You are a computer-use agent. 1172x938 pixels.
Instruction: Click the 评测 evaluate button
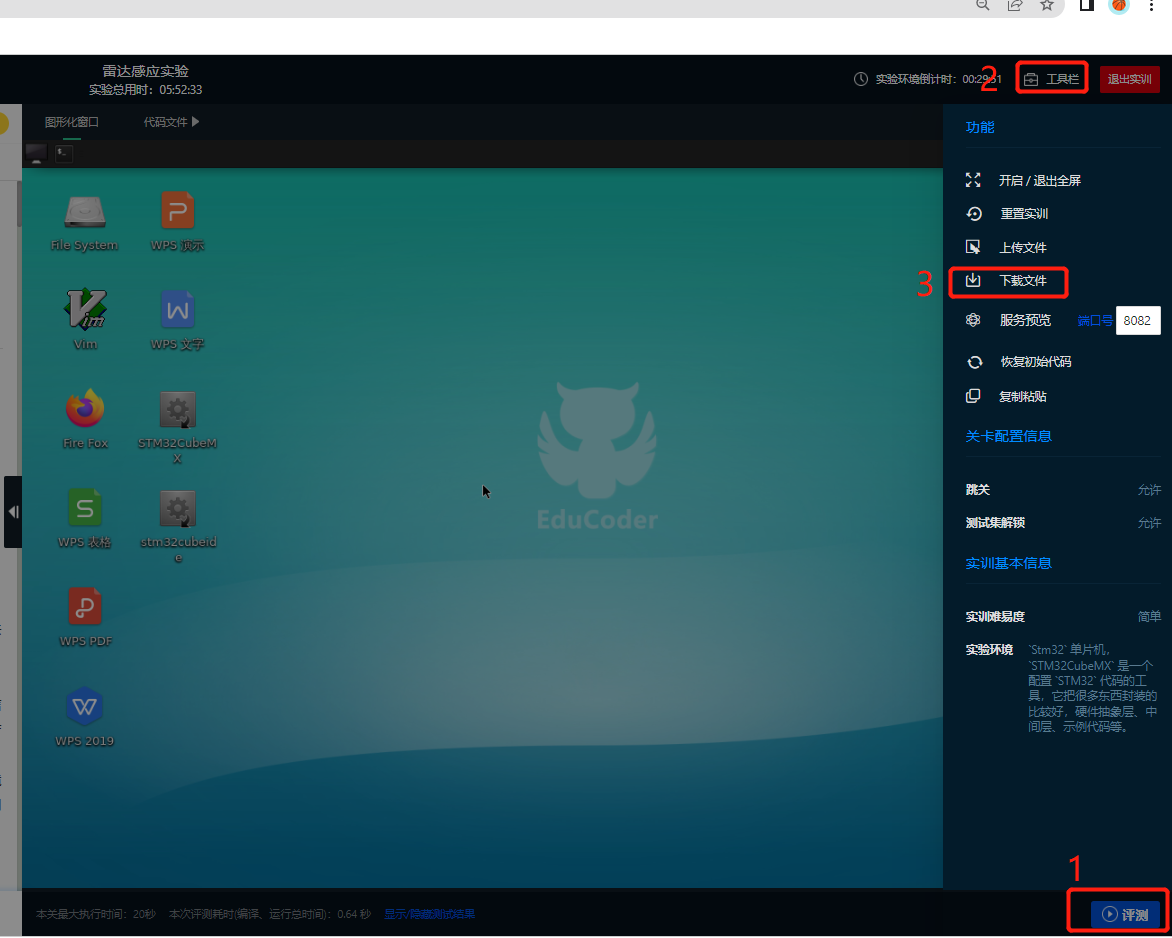(1125, 914)
